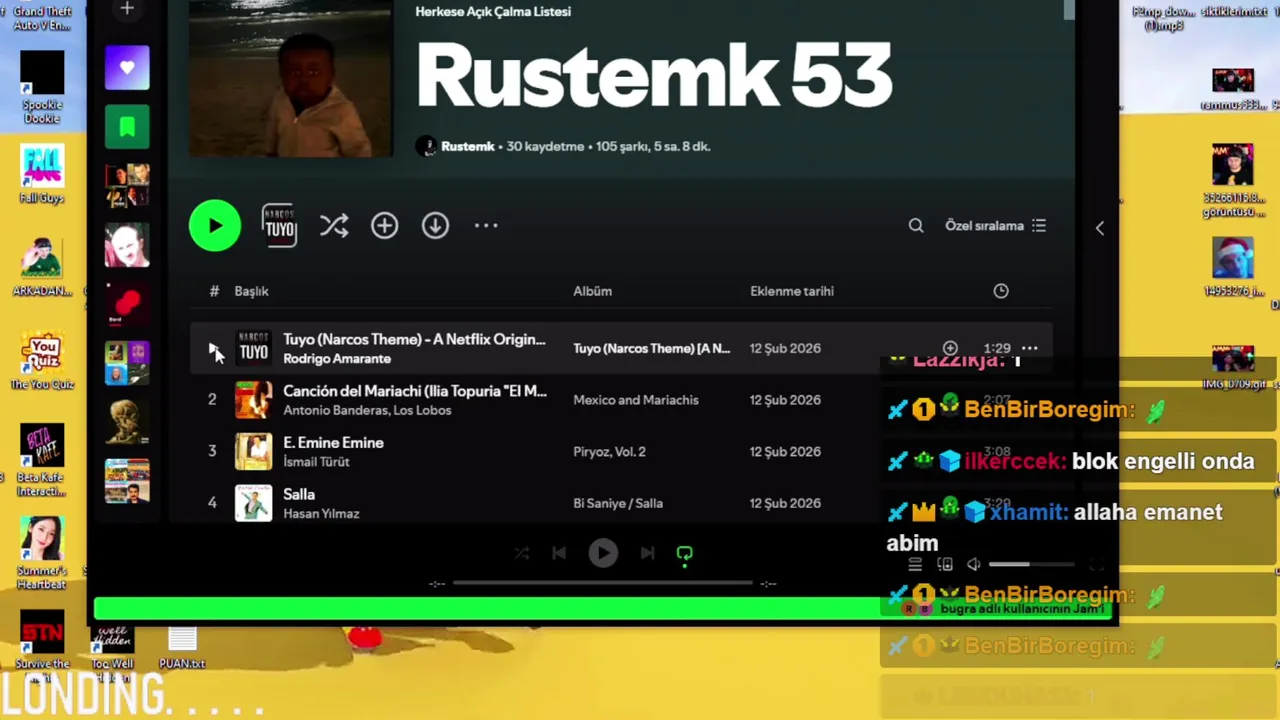Open the sidebar playlist tile with the red shape
Image resolution: width=1280 pixels, height=720 pixels.
pyautogui.click(x=127, y=304)
